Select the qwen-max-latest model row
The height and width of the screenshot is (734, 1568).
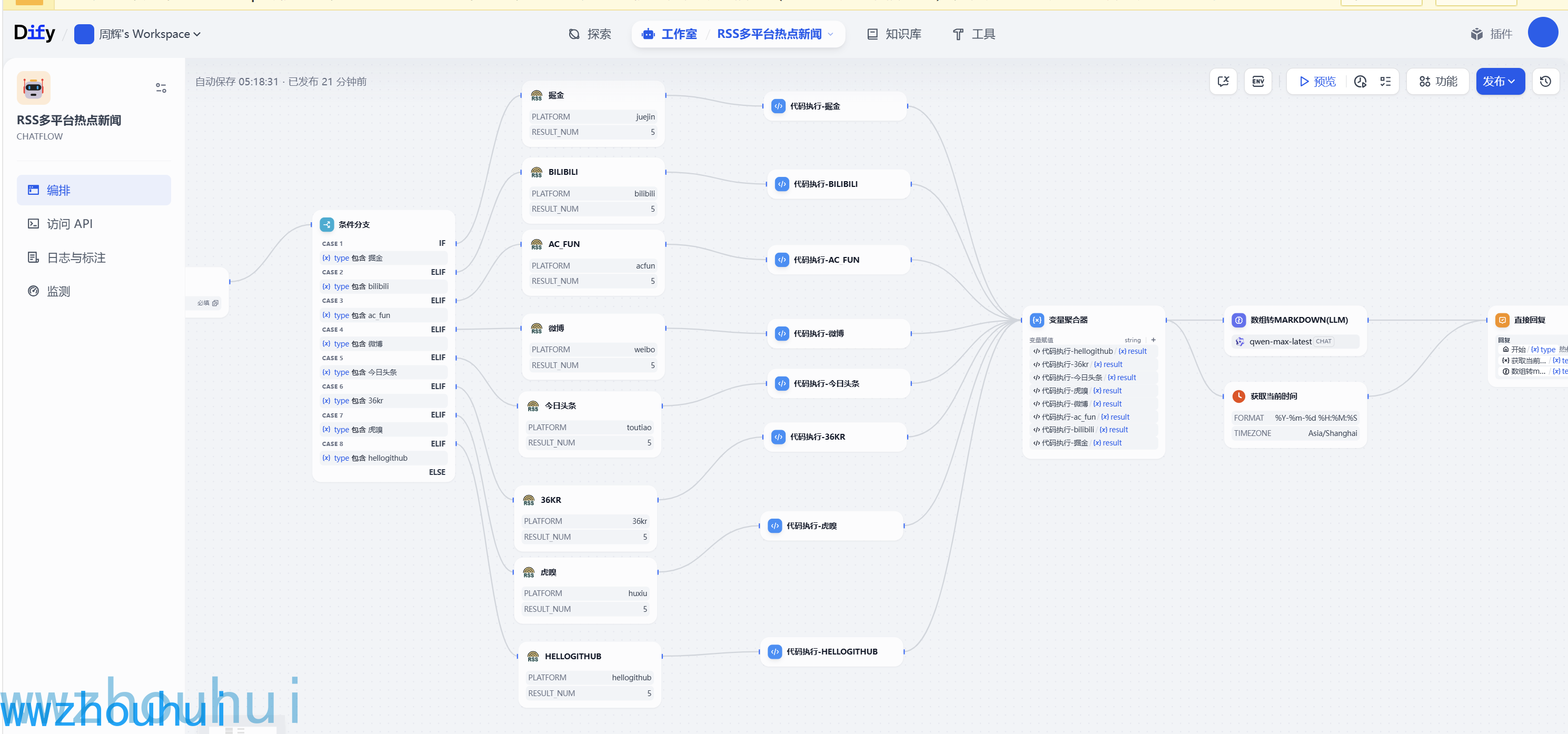pyautogui.click(x=1295, y=342)
